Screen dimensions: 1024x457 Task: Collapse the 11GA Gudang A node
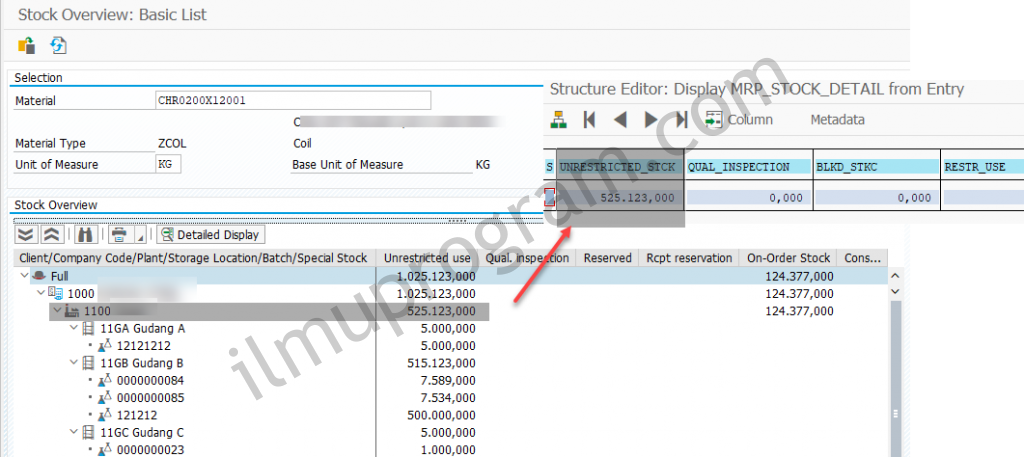pyautogui.click(x=72, y=329)
